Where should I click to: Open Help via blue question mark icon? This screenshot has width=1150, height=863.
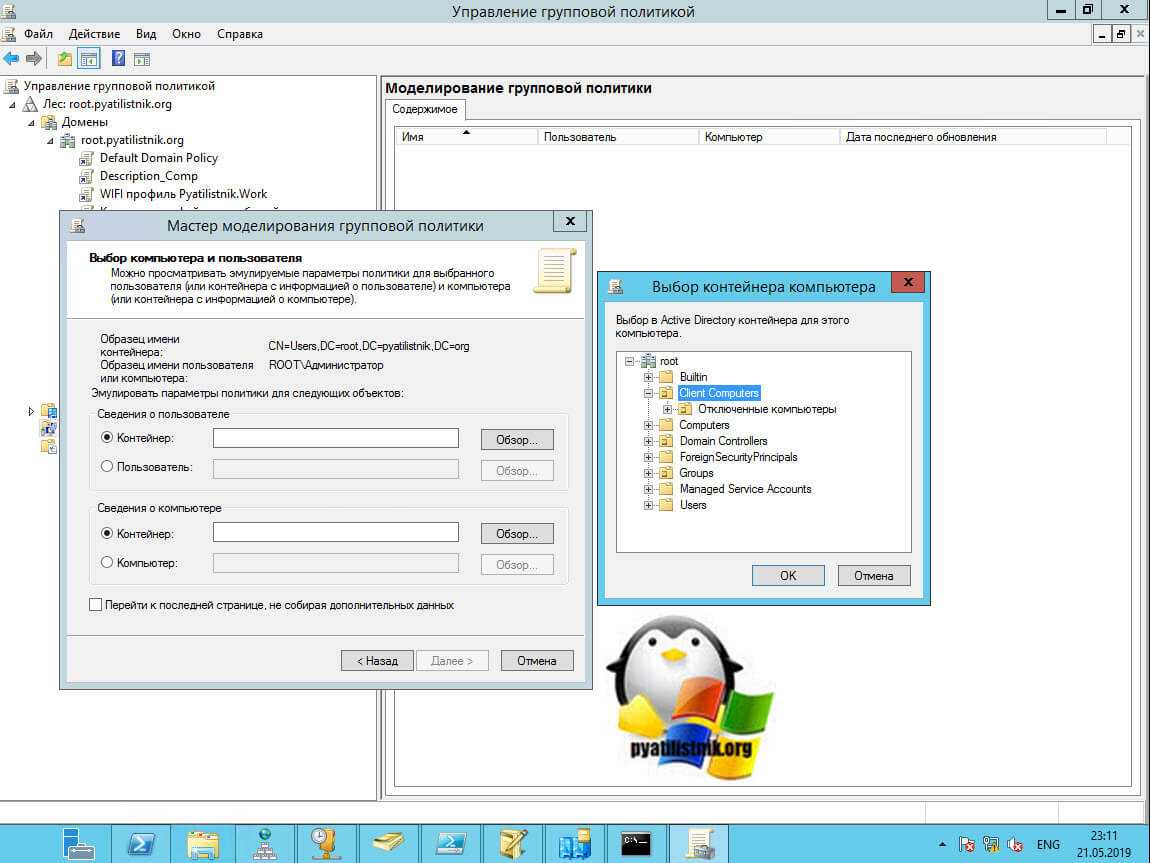[118, 58]
